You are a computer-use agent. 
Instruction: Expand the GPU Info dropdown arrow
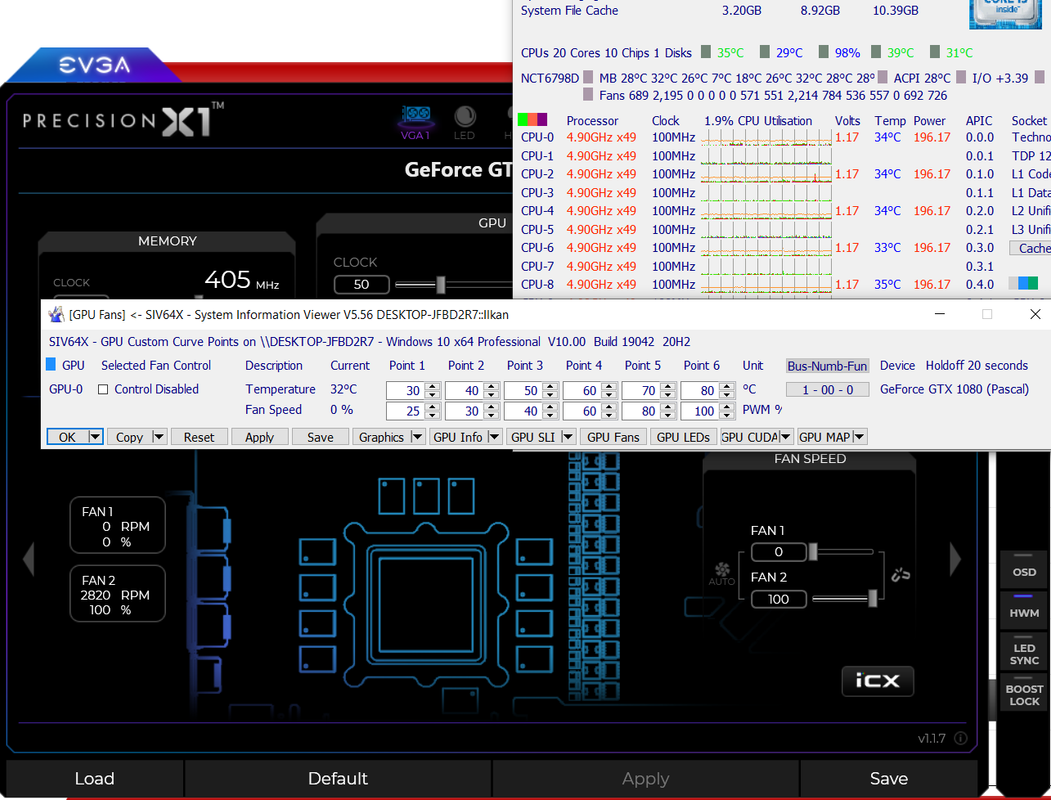(x=494, y=437)
